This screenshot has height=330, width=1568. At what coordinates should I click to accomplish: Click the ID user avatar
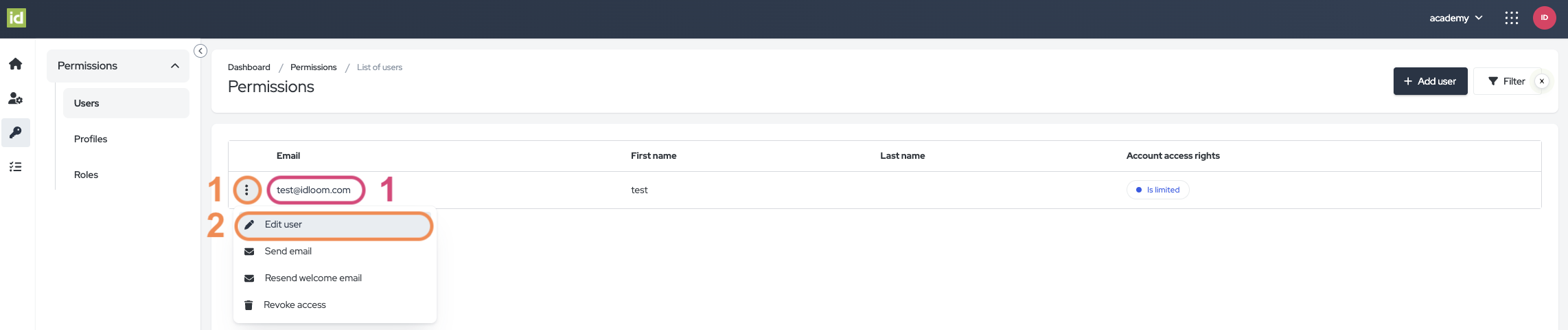[x=1544, y=18]
